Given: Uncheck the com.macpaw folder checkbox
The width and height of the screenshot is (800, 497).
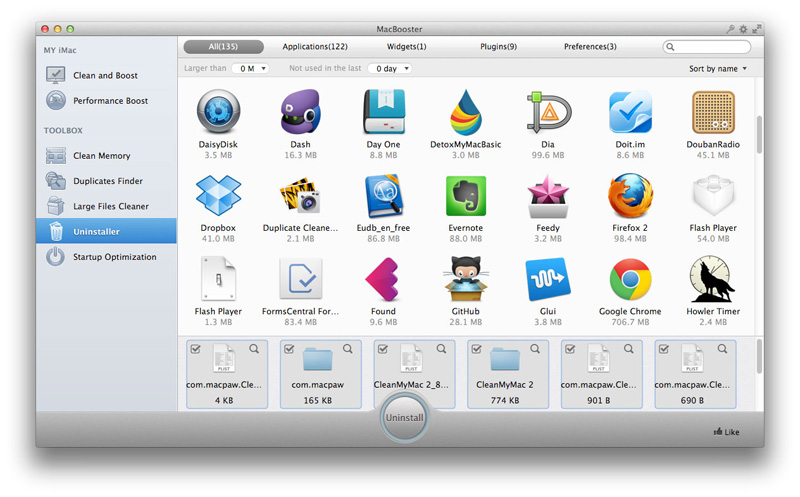Looking at the screenshot, I should [288, 349].
